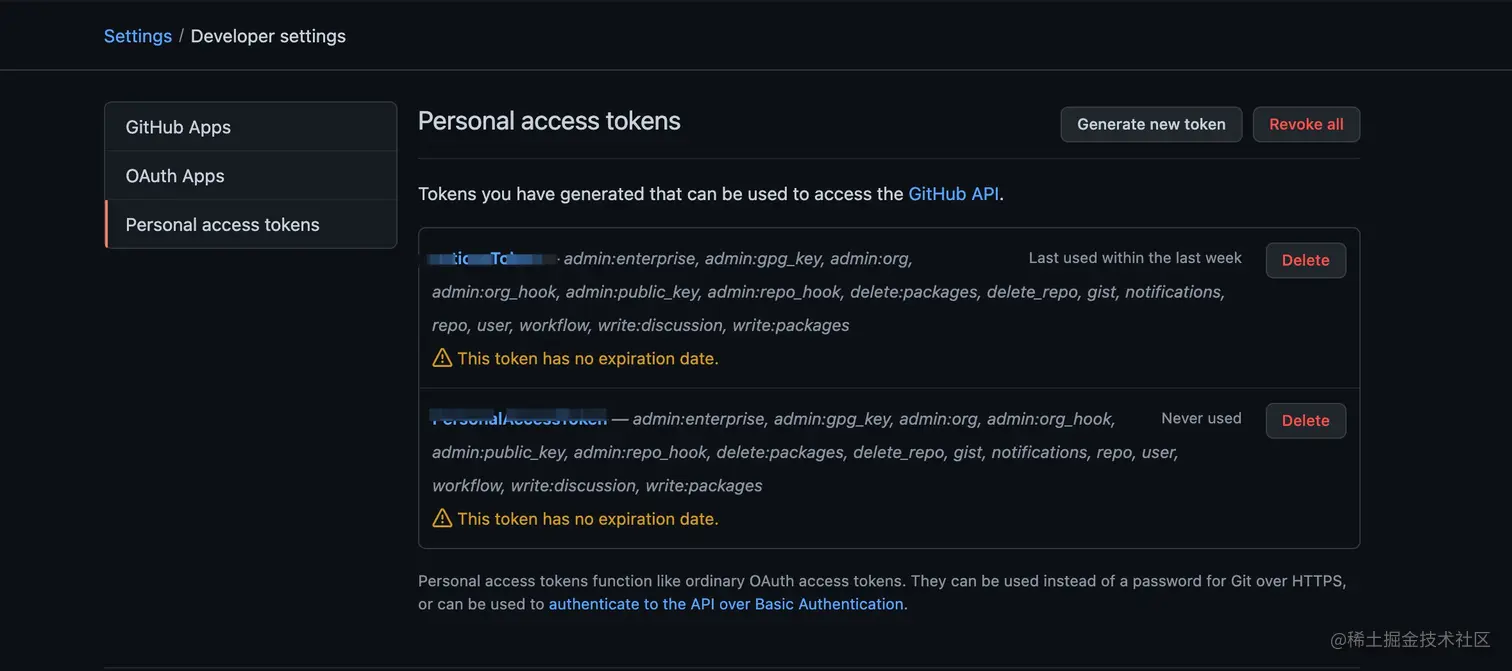Click the warning icon on the first token
This screenshot has width=1512, height=671.
coord(442,358)
